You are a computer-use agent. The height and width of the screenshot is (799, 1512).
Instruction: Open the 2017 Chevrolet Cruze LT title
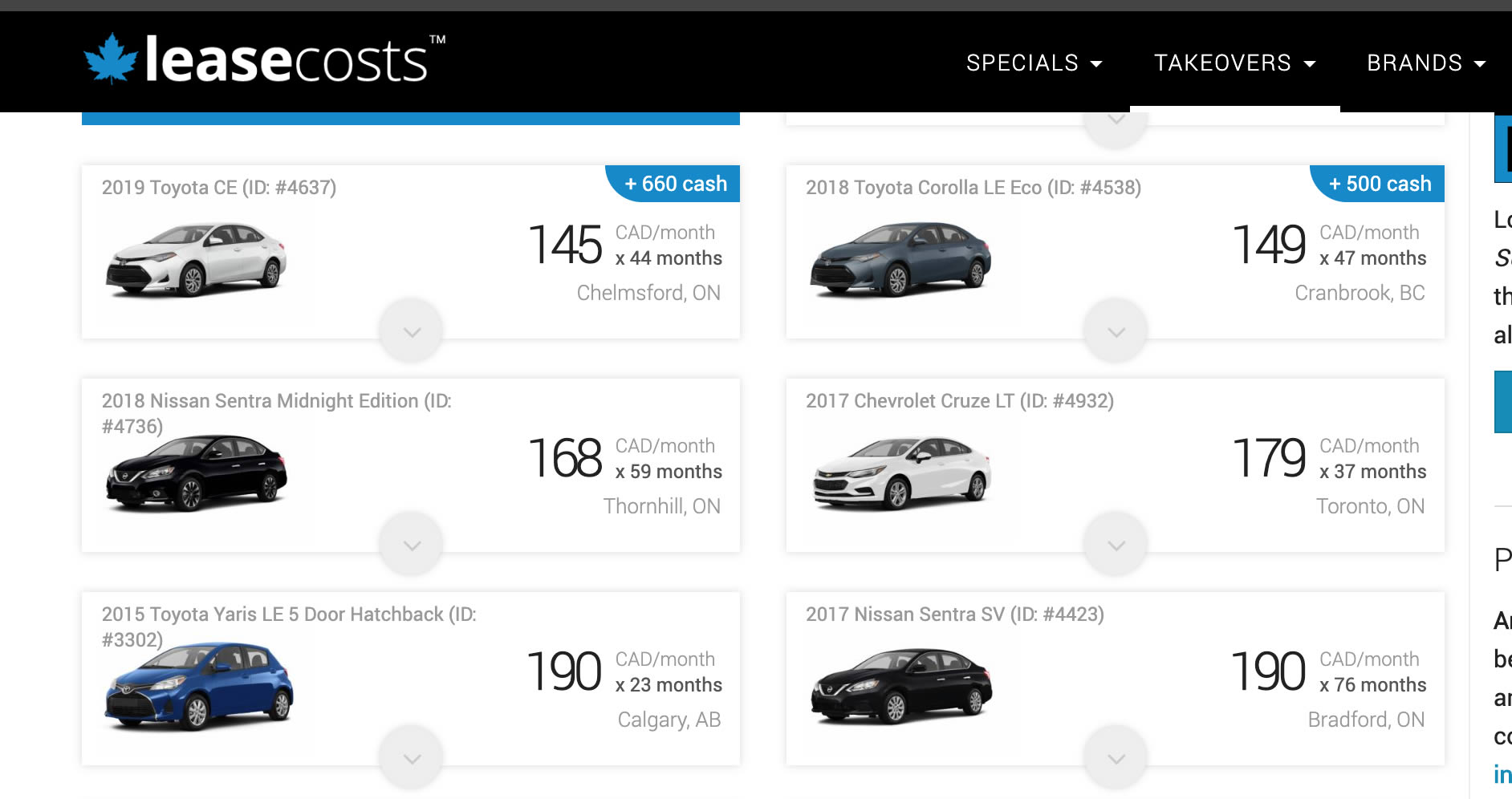(x=960, y=401)
